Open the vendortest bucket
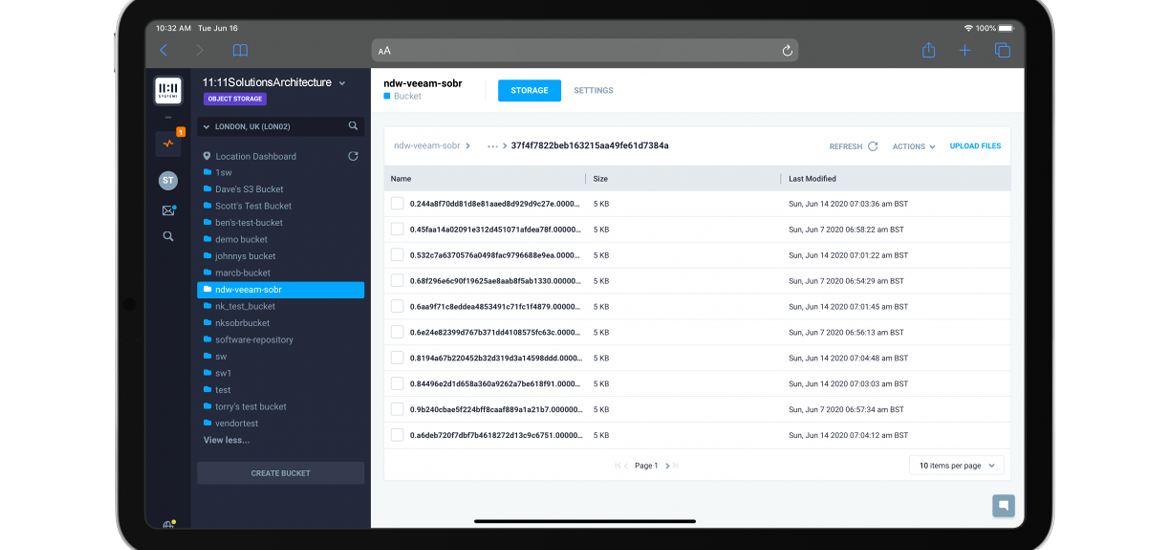This screenshot has width=1170, height=550. 237,423
